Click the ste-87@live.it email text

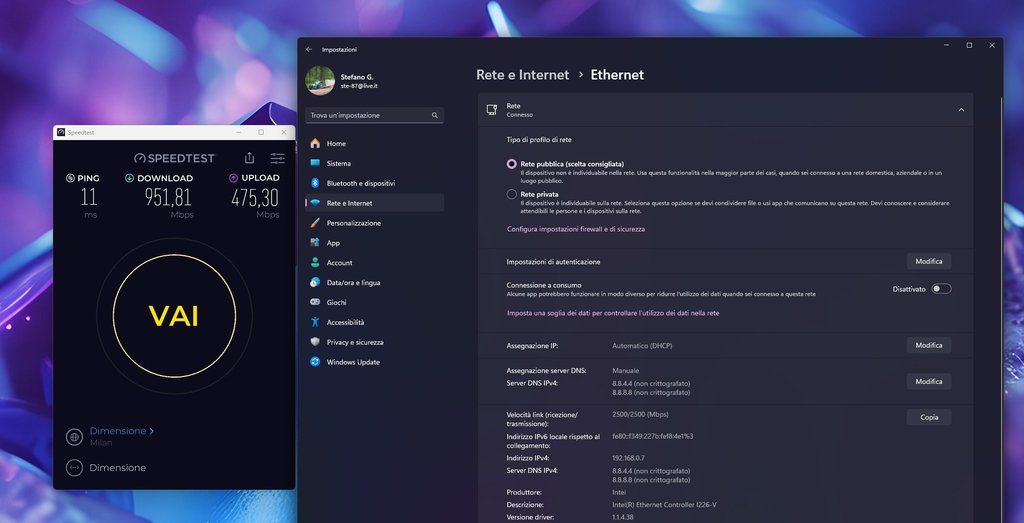pos(359,86)
